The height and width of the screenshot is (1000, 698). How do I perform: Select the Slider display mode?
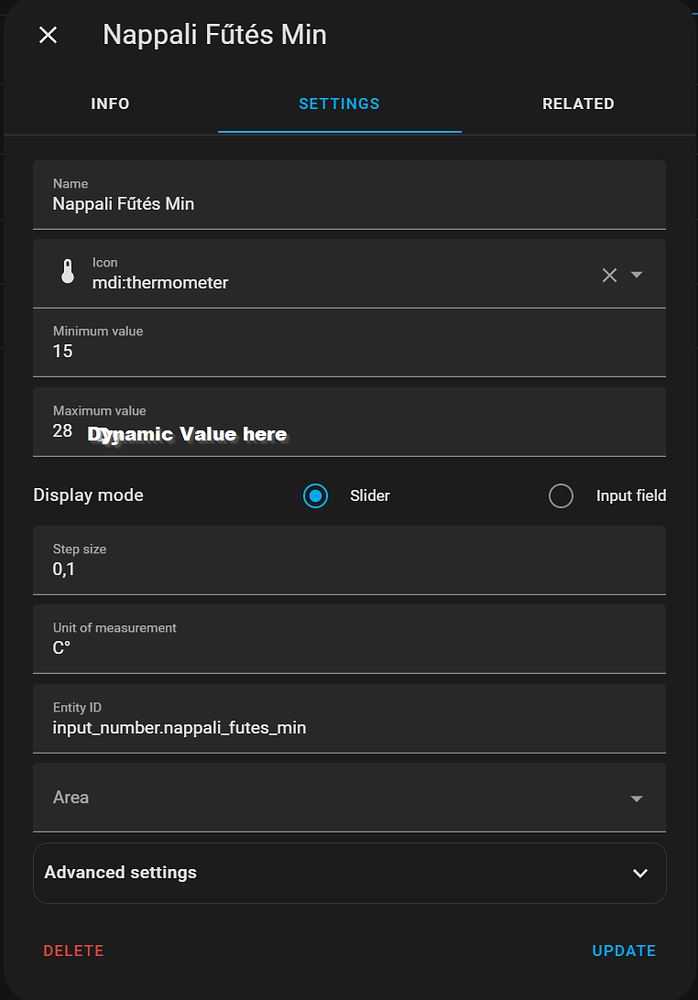(x=315, y=495)
